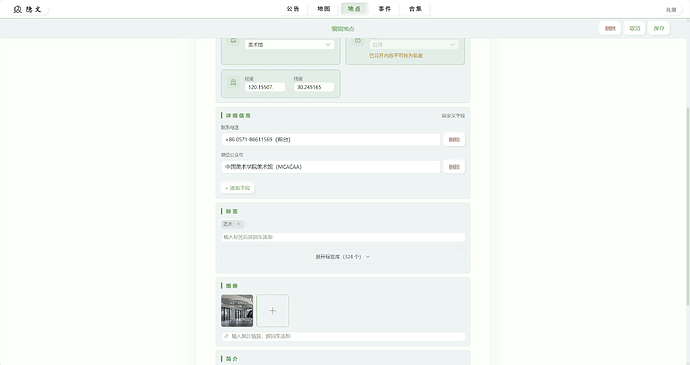Click the 添加字段 add field button
Viewport: 690px width, 365px height.
pyautogui.click(x=238, y=188)
